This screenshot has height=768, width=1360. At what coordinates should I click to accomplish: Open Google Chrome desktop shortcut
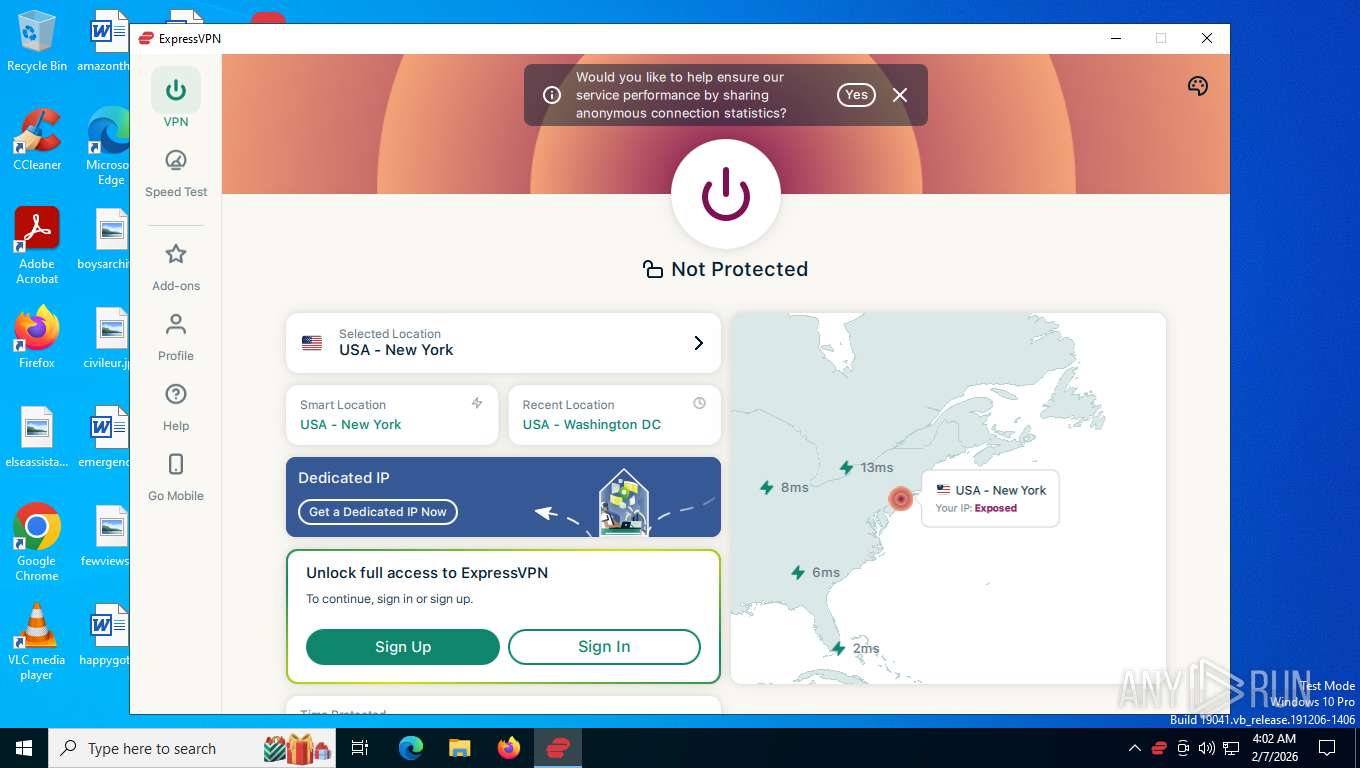coord(37,542)
